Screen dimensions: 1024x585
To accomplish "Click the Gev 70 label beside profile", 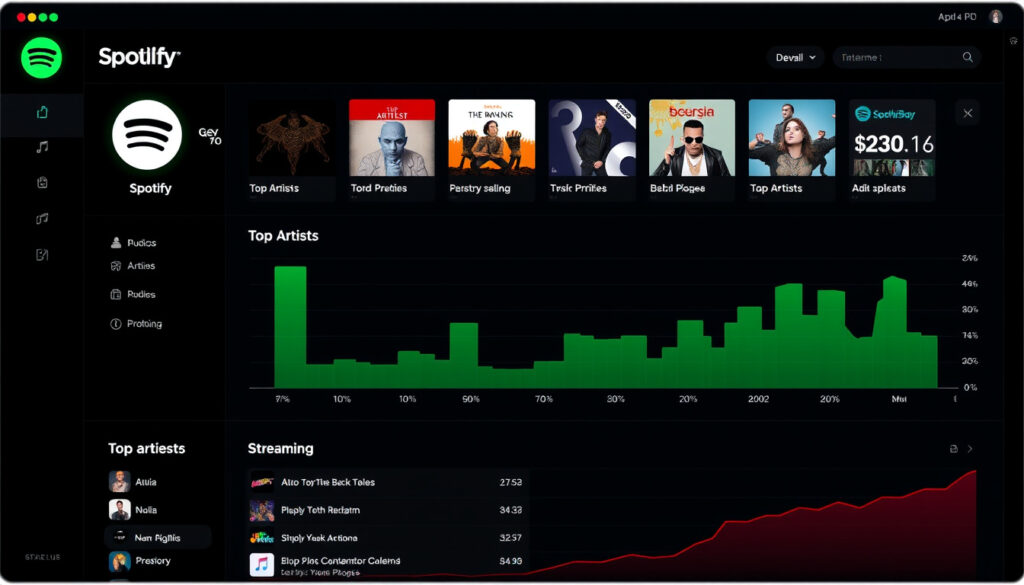I will [210, 136].
